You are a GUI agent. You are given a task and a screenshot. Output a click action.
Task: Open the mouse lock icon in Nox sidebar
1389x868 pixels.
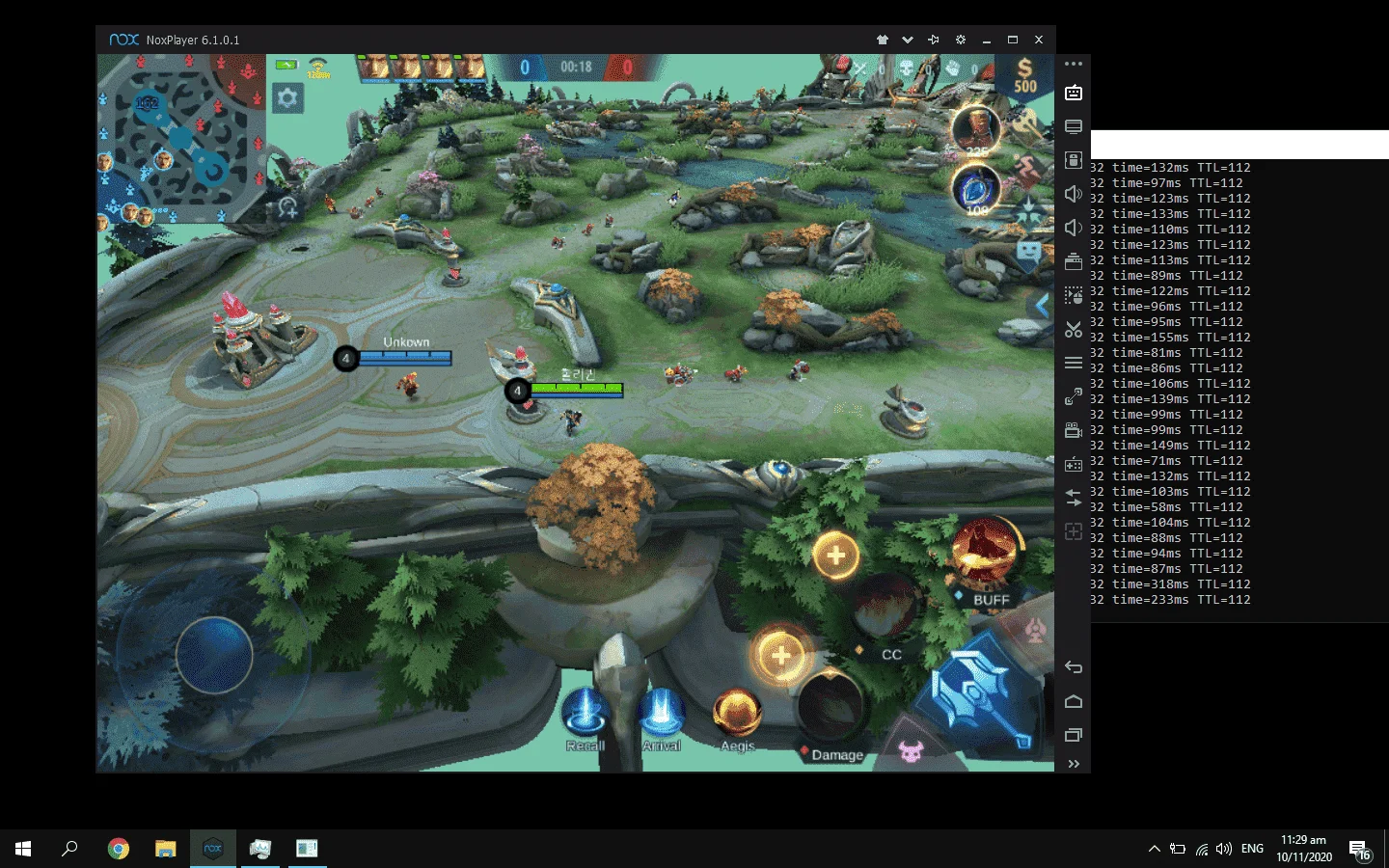[x=1074, y=160]
